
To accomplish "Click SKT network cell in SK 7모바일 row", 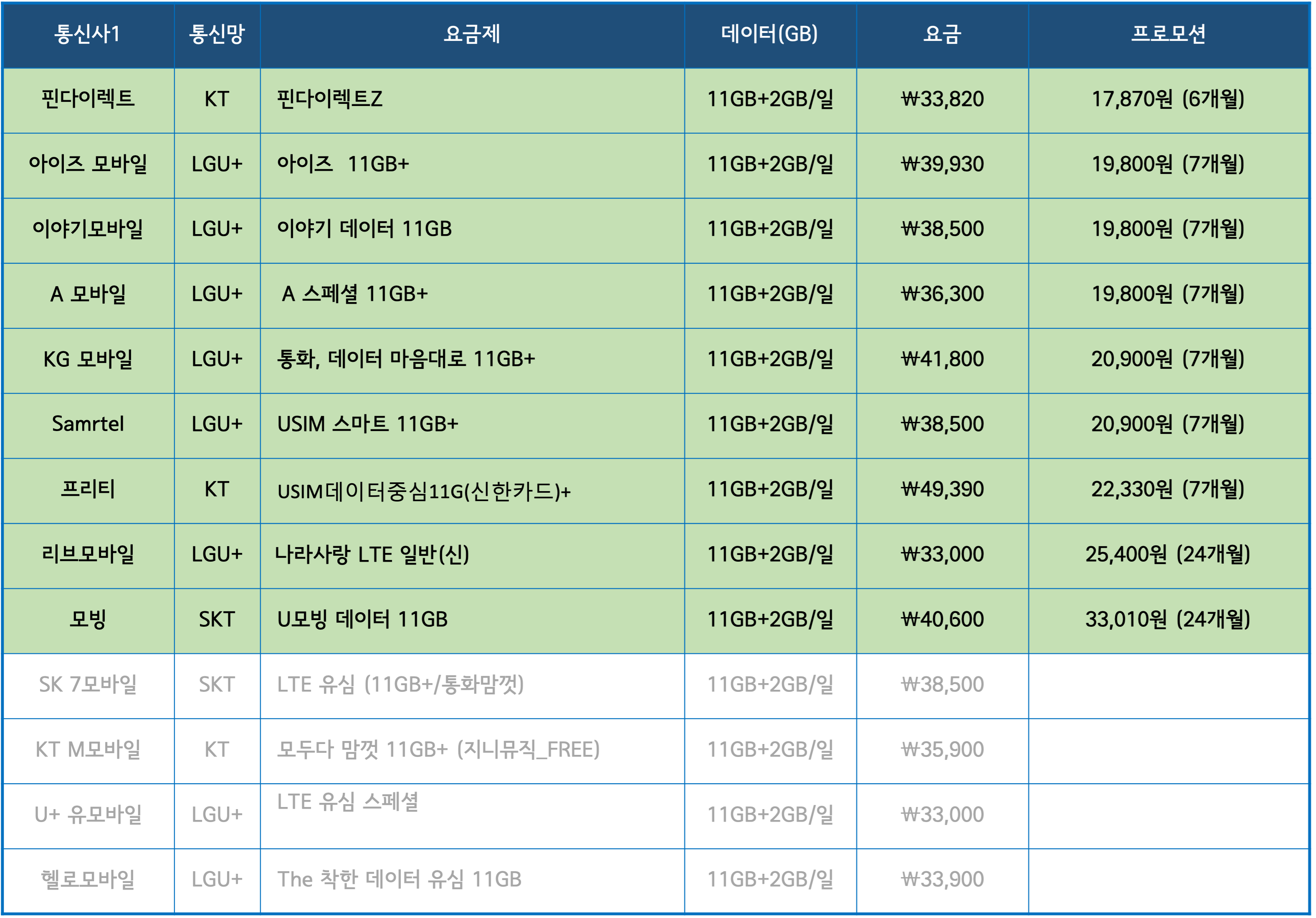I will 217,686.
